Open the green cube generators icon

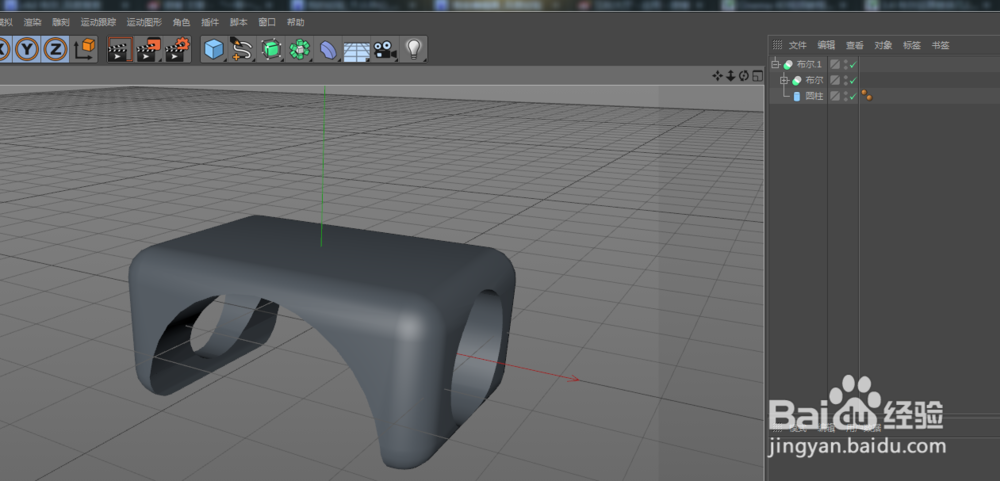[272, 49]
